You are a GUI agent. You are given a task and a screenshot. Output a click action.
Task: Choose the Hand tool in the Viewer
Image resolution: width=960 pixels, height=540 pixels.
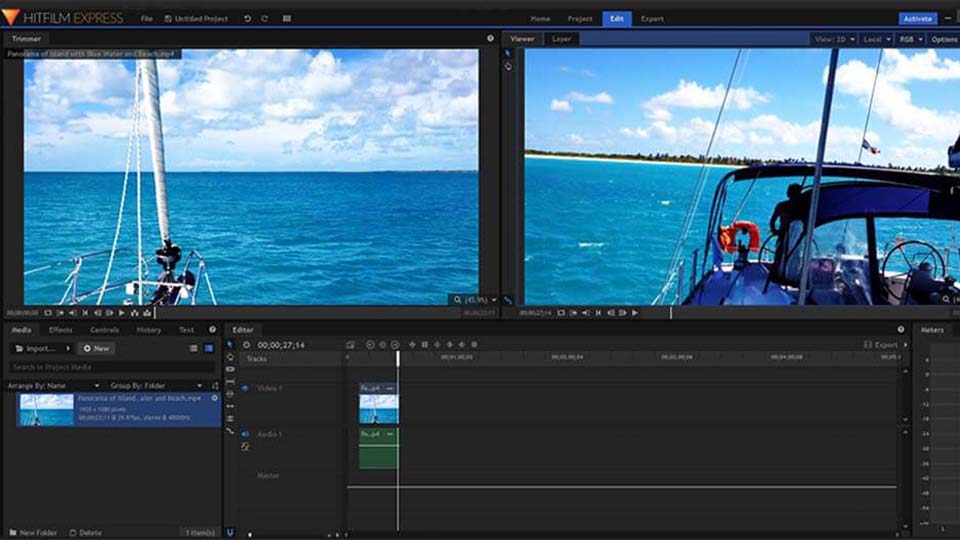click(508, 66)
